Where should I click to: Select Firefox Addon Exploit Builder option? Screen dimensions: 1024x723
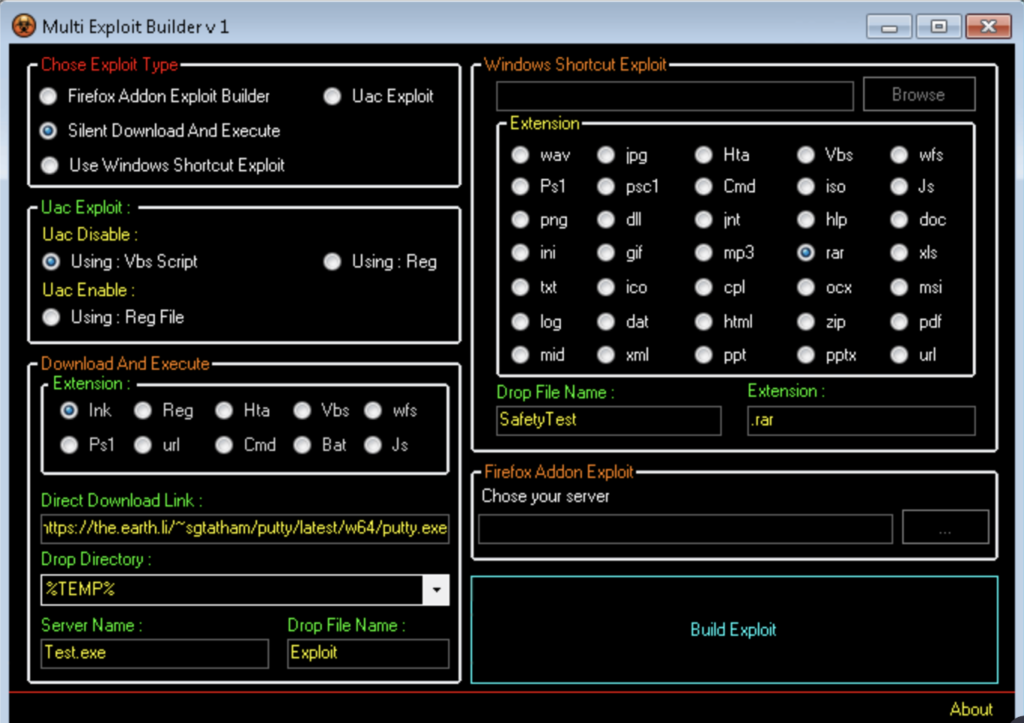(48, 97)
